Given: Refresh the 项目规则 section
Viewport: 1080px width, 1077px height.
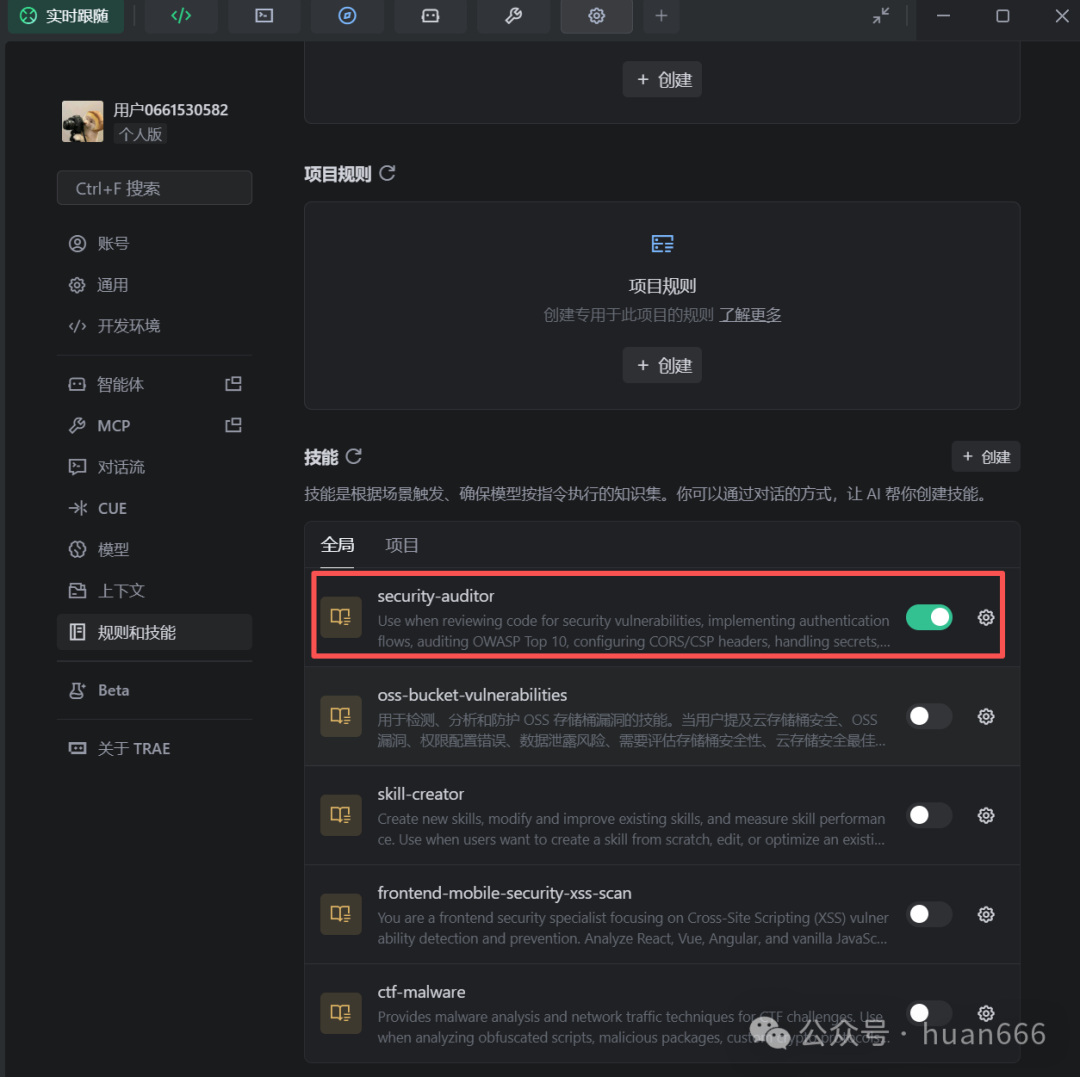Looking at the screenshot, I should tap(387, 173).
